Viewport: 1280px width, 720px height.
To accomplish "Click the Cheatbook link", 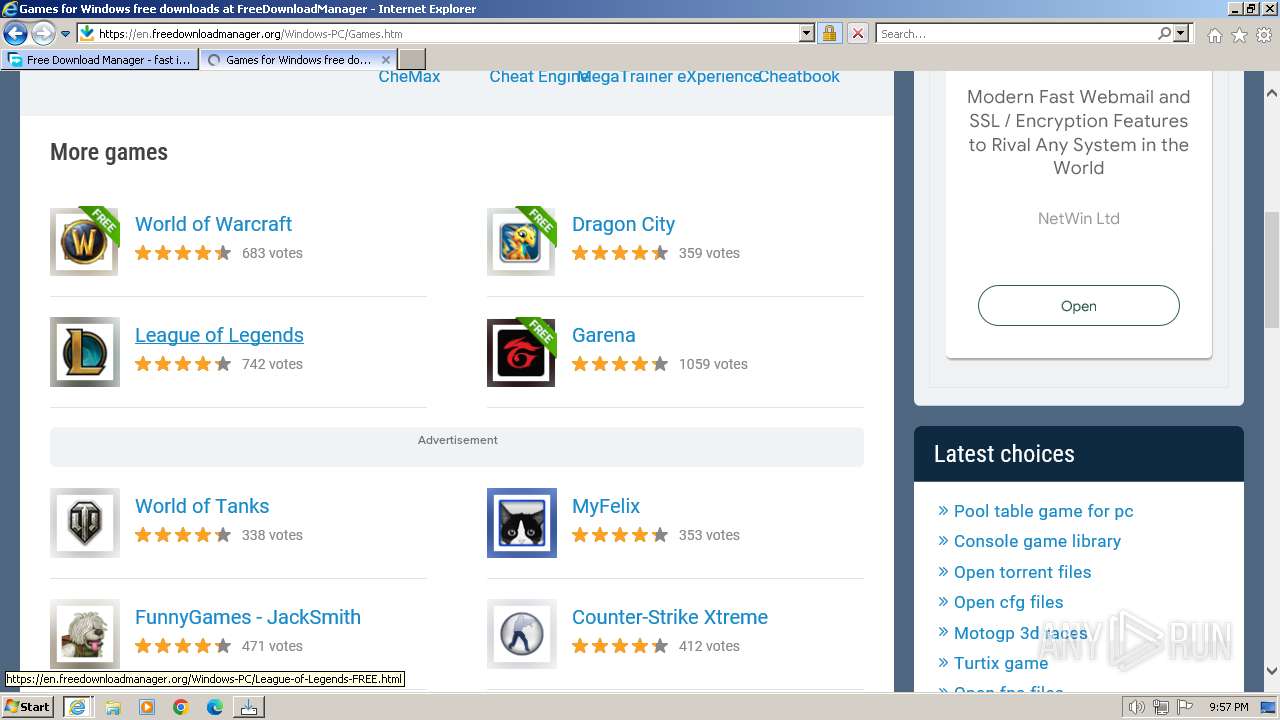I will pos(799,77).
